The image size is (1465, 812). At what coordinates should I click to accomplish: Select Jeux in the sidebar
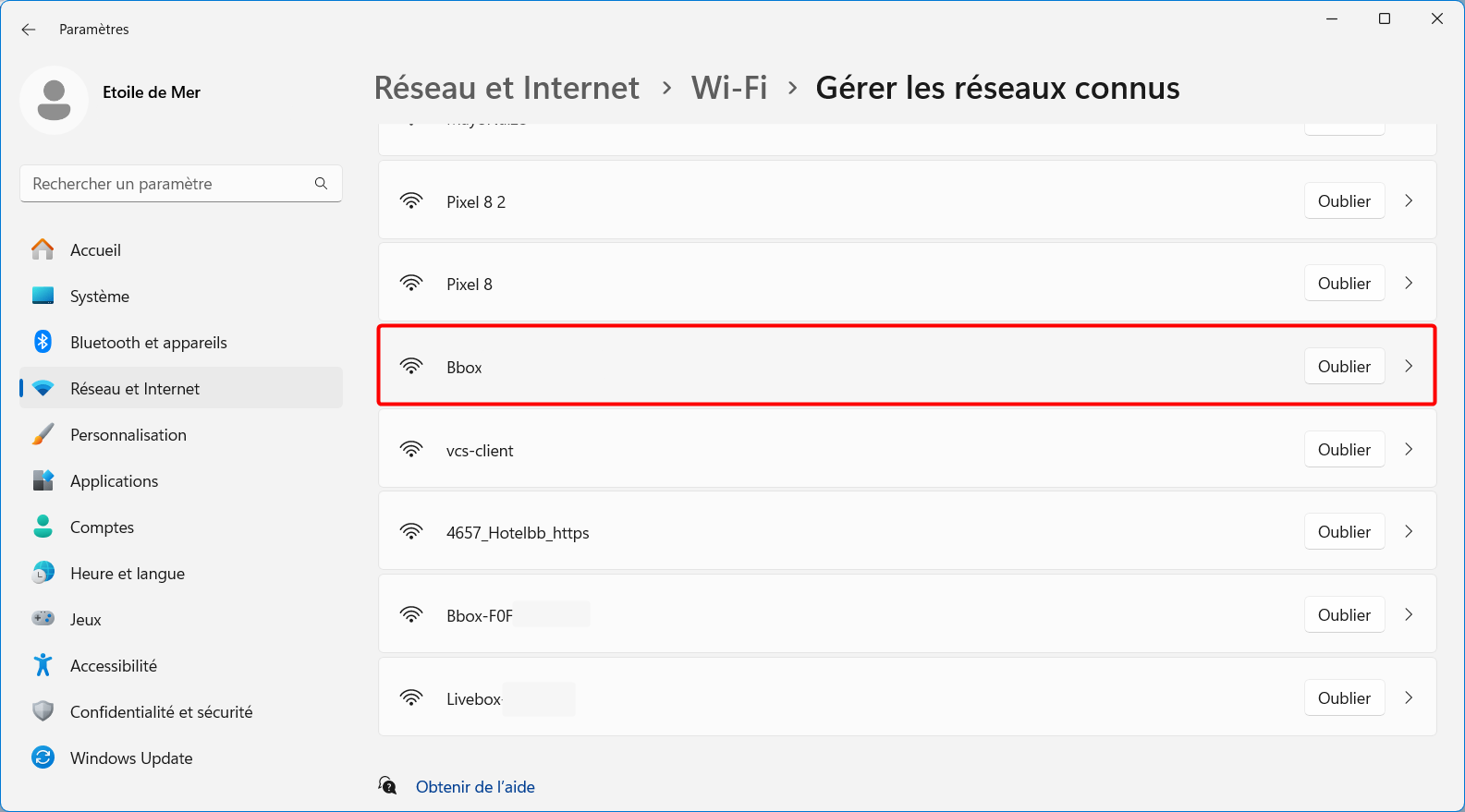coord(181,619)
